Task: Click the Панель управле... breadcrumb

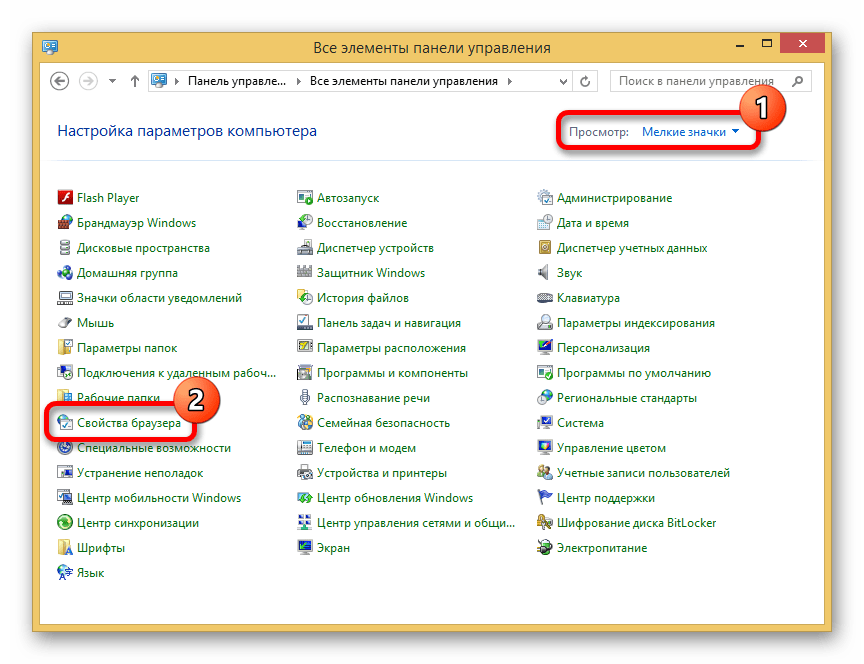Action: 237,81
